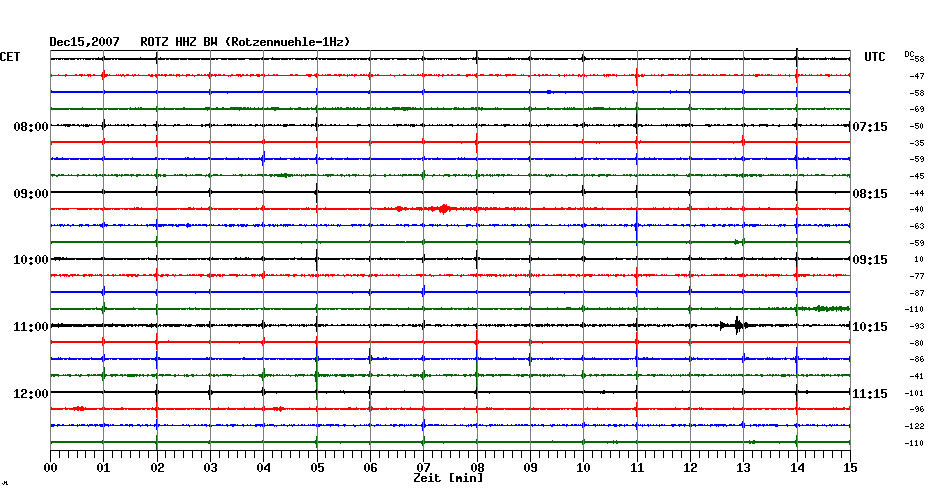Click minute 03 on the time axis
The image size is (930, 494).
[211, 468]
